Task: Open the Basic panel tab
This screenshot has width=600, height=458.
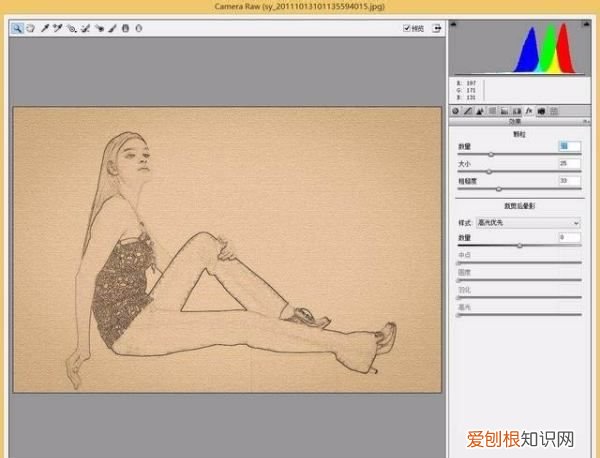Action: click(455, 111)
